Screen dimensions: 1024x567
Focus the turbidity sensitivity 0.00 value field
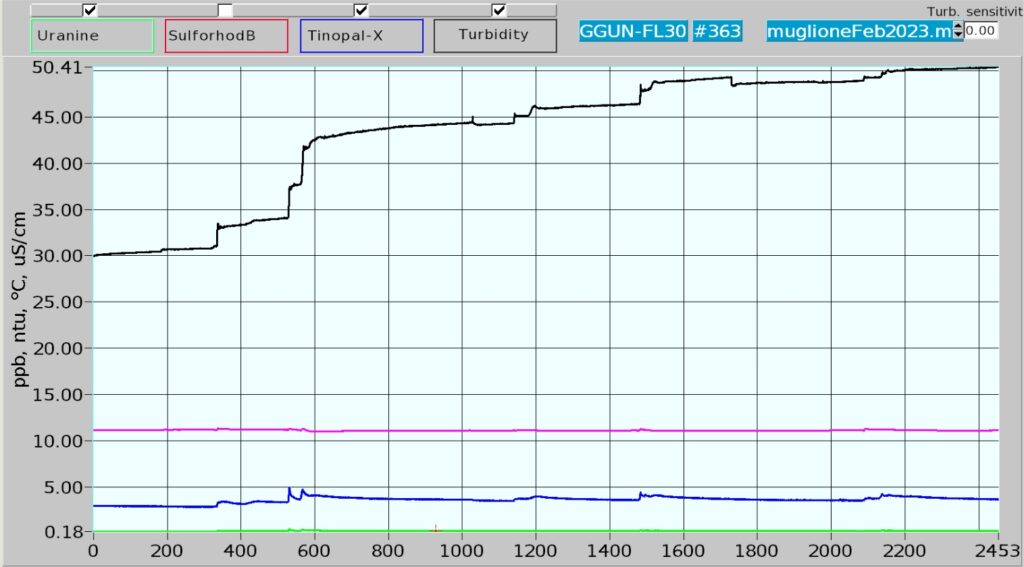(x=981, y=31)
